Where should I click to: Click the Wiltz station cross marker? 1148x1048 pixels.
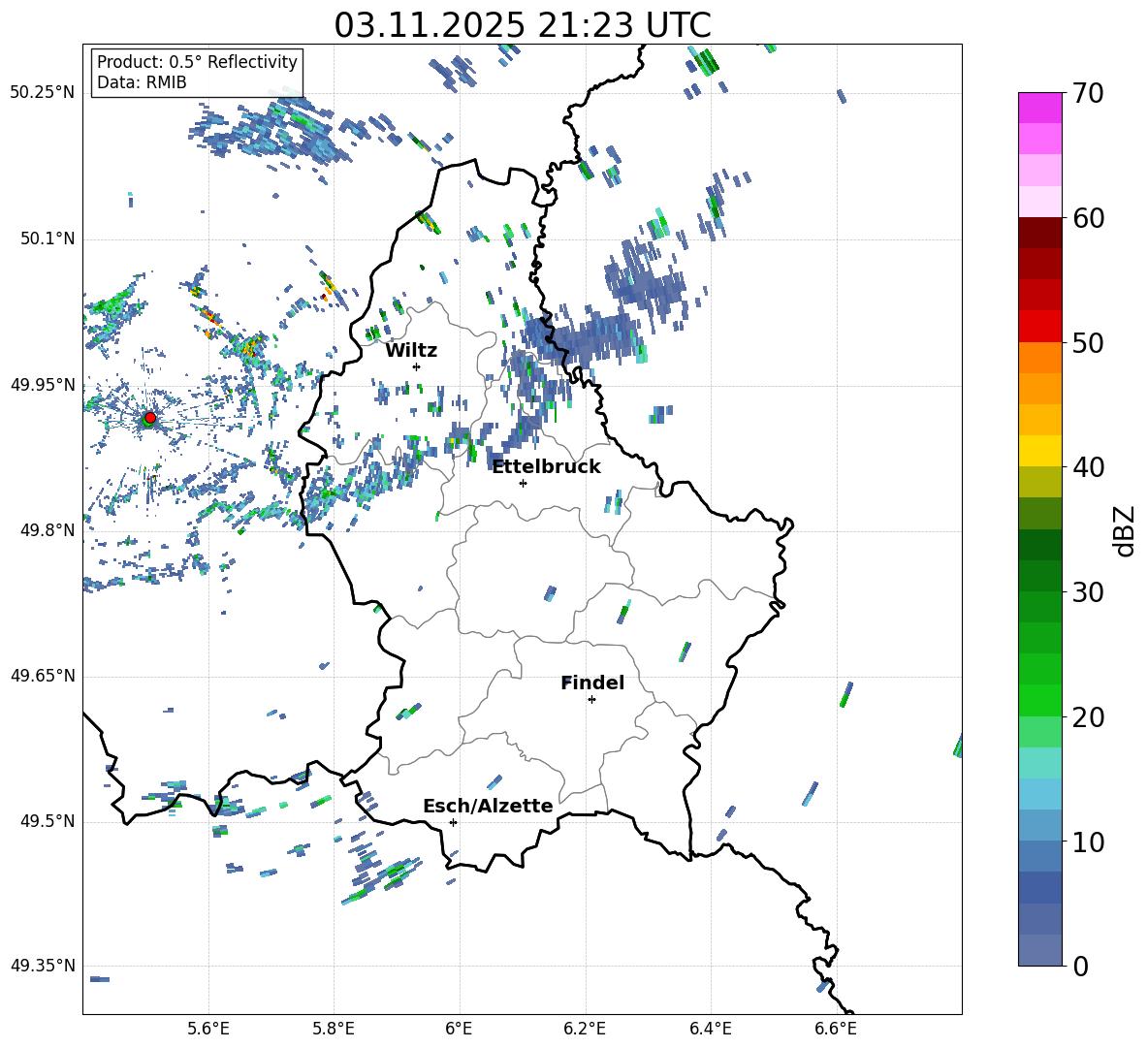(417, 366)
